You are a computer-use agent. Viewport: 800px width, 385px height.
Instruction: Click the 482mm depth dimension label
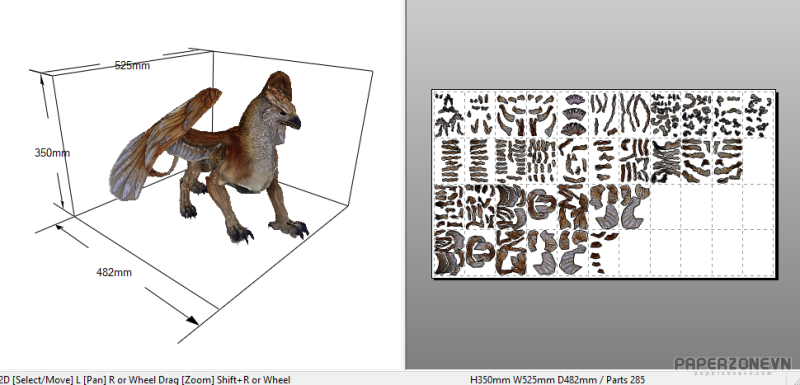pos(114,272)
